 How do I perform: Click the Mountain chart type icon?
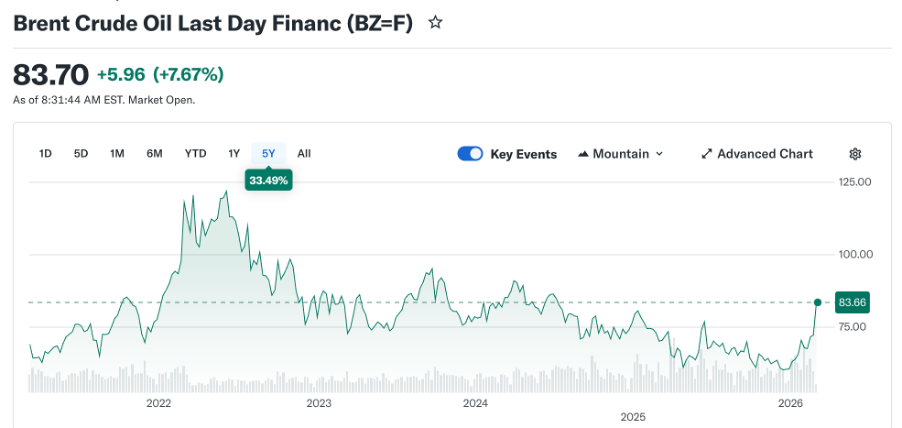(x=583, y=154)
